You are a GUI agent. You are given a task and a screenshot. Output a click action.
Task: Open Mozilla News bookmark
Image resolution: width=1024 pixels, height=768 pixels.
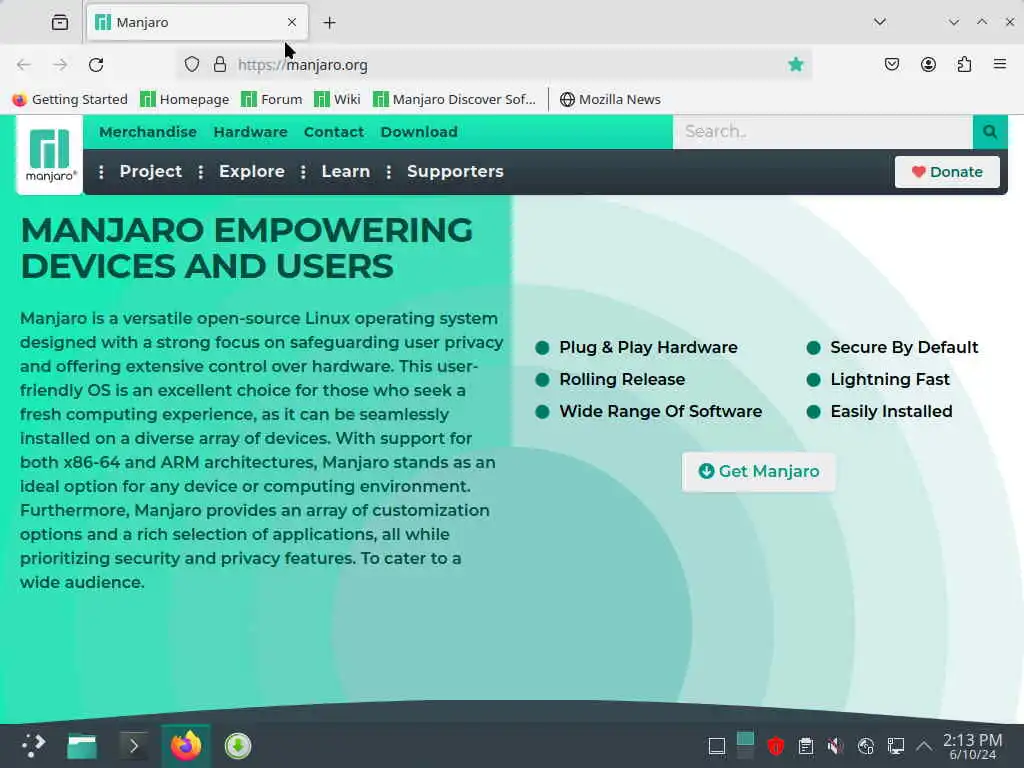click(x=610, y=99)
